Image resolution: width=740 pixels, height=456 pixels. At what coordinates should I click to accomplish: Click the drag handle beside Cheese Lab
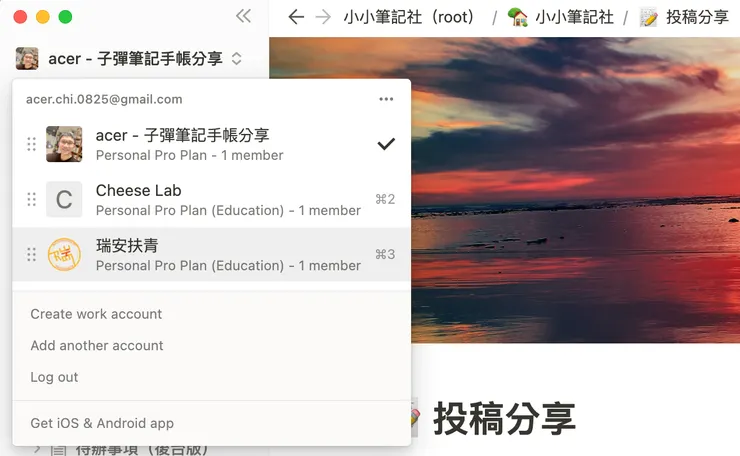coord(31,199)
